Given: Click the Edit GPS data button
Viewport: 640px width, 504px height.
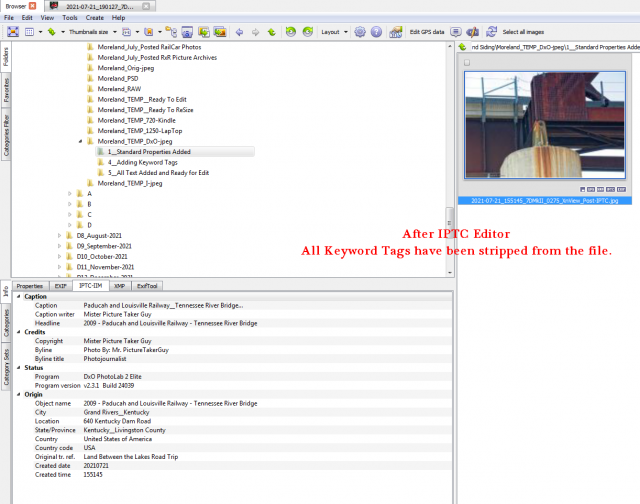Looking at the screenshot, I should (x=427, y=32).
